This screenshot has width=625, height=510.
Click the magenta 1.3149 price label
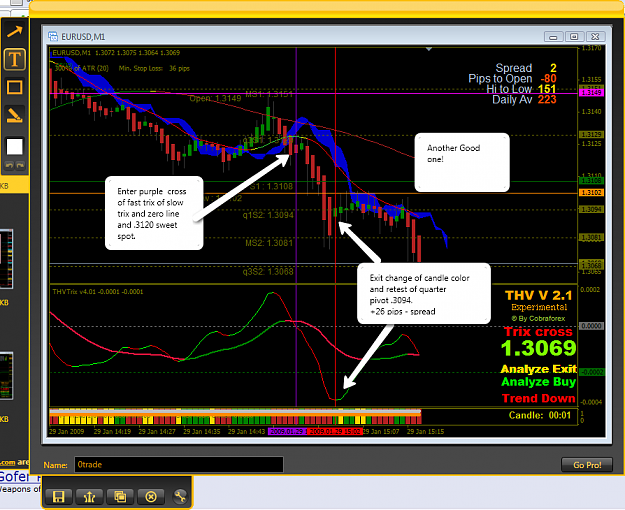pyautogui.click(x=592, y=93)
